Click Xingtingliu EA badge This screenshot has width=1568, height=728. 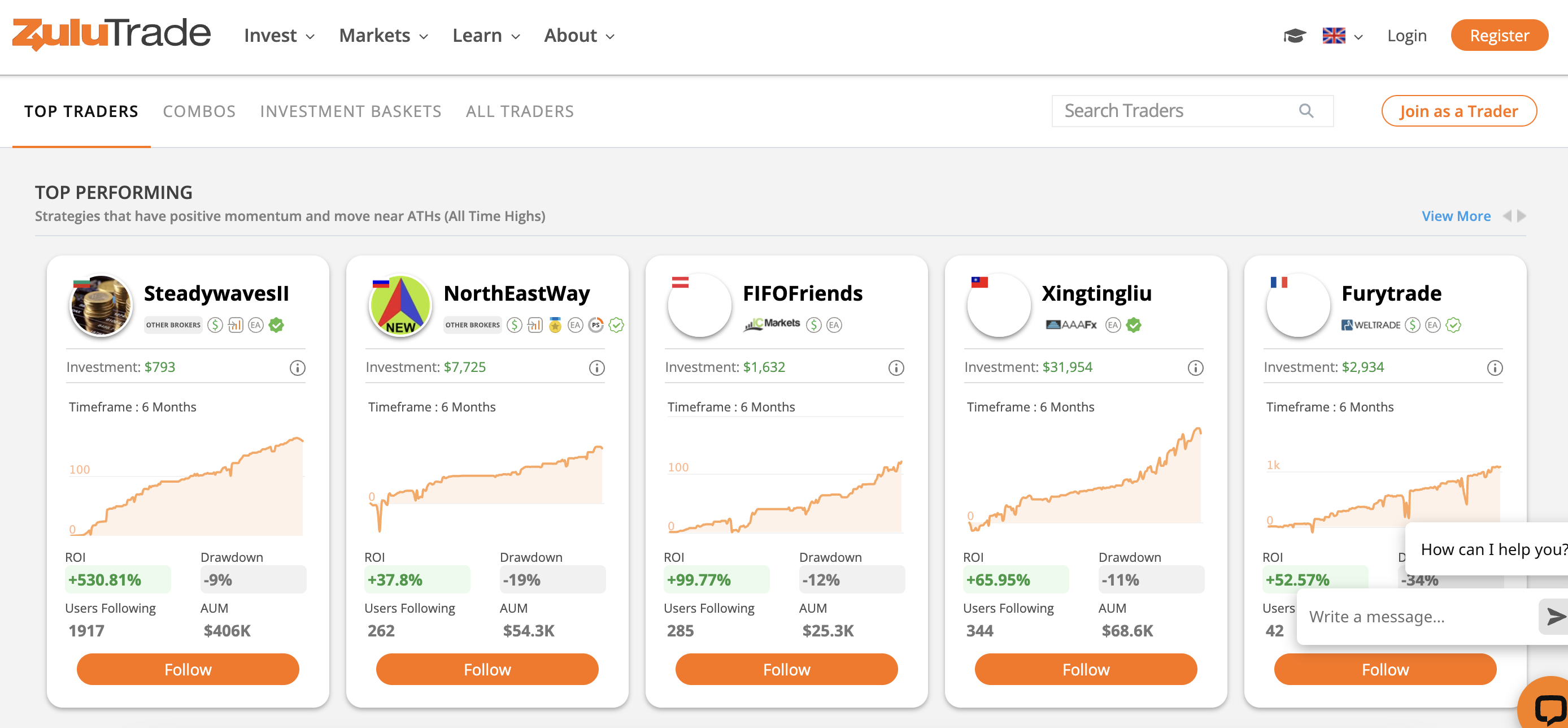(x=1113, y=324)
